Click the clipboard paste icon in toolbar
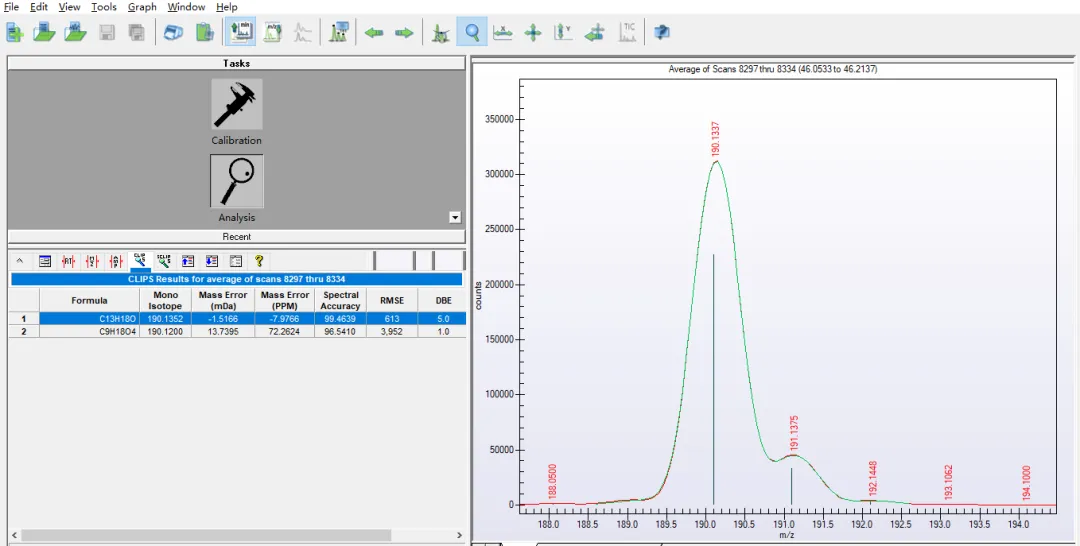This screenshot has width=1080, height=546. pos(205,33)
